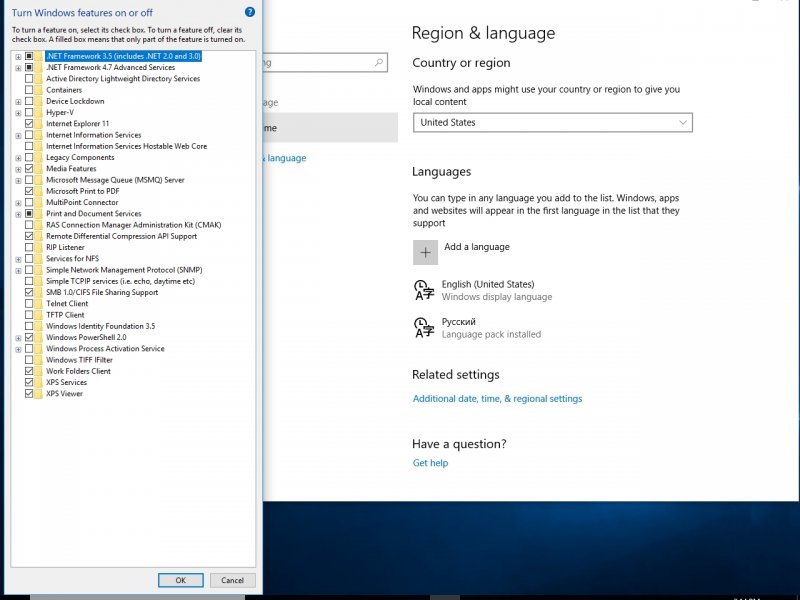This screenshot has width=800, height=600.
Task: Expand the Hyper-V node
Action: coord(18,113)
